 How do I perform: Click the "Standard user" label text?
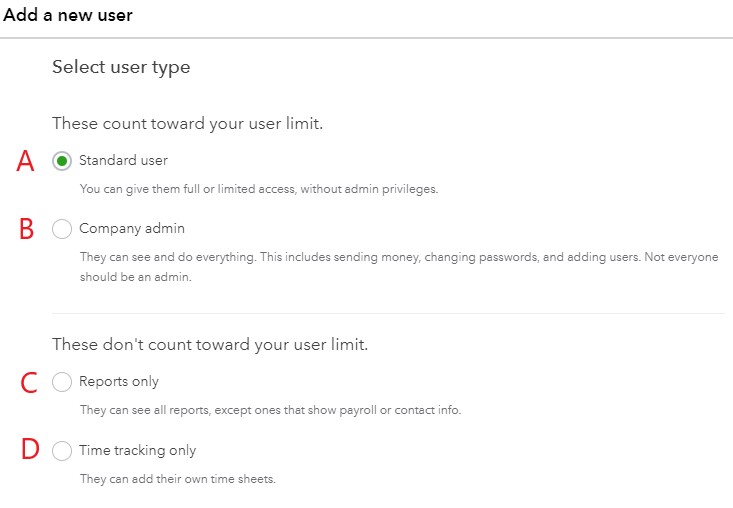[123, 160]
